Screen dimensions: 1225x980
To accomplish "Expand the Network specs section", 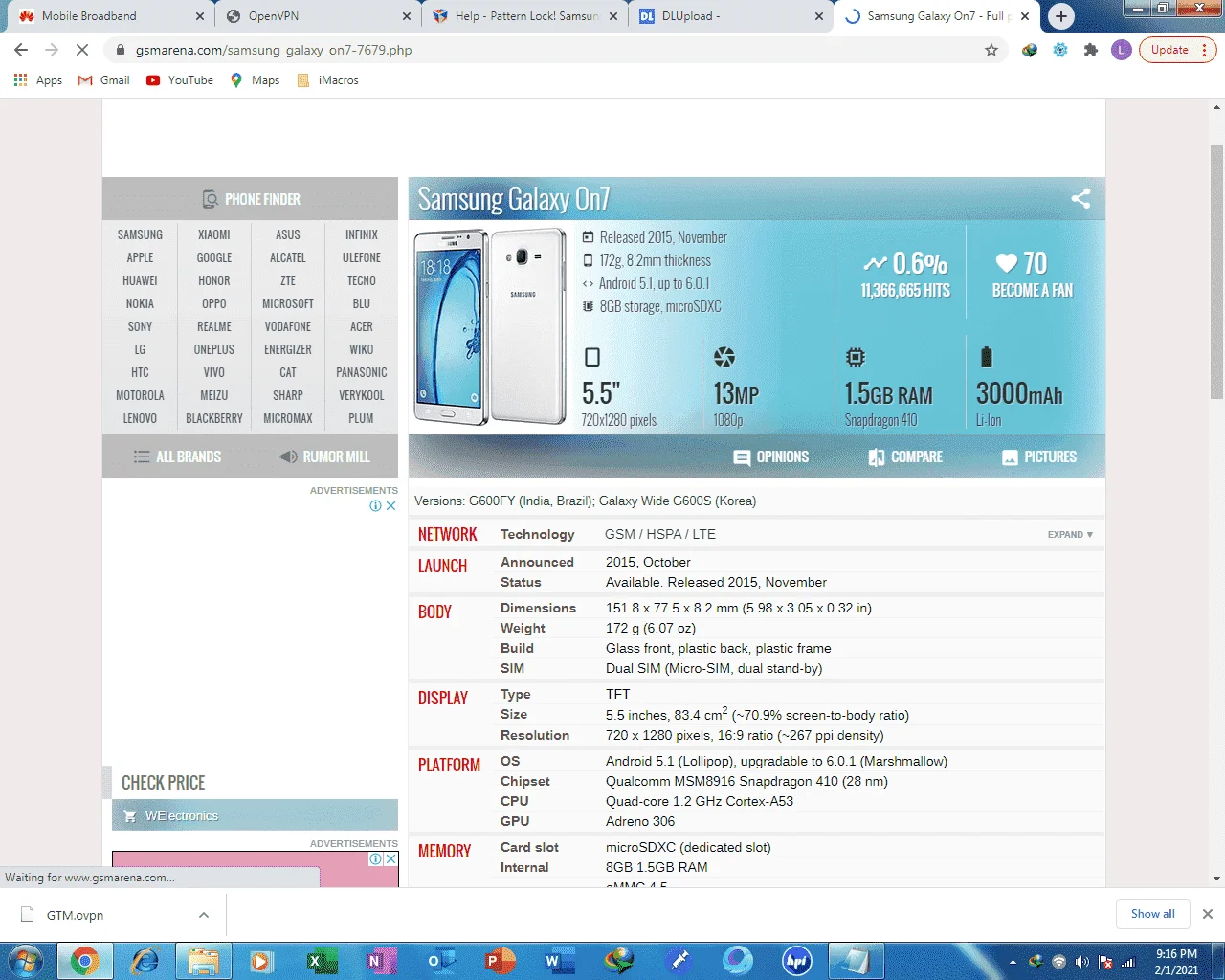I will click(1070, 535).
